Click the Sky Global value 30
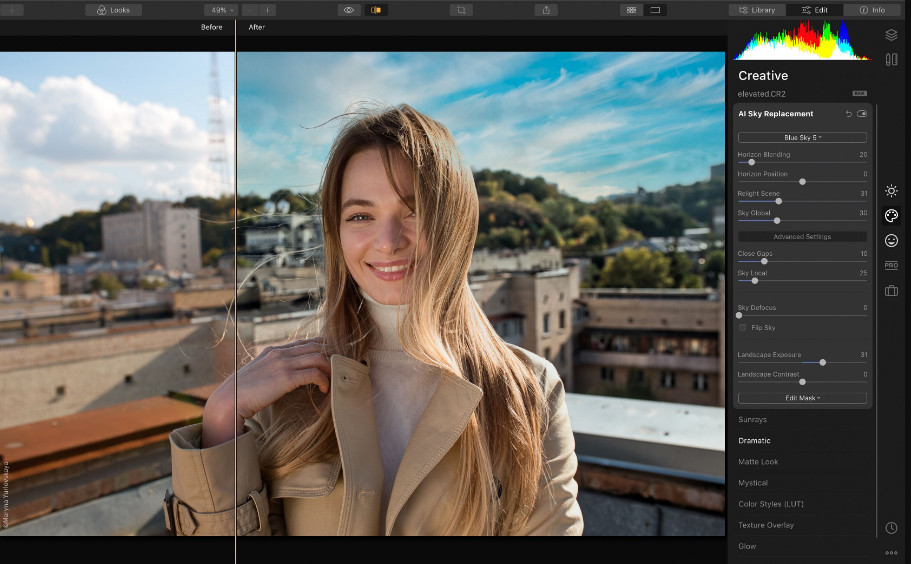Image resolution: width=911 pixels, height=564 pixels. pyautogui.click(x=863, y=213)
